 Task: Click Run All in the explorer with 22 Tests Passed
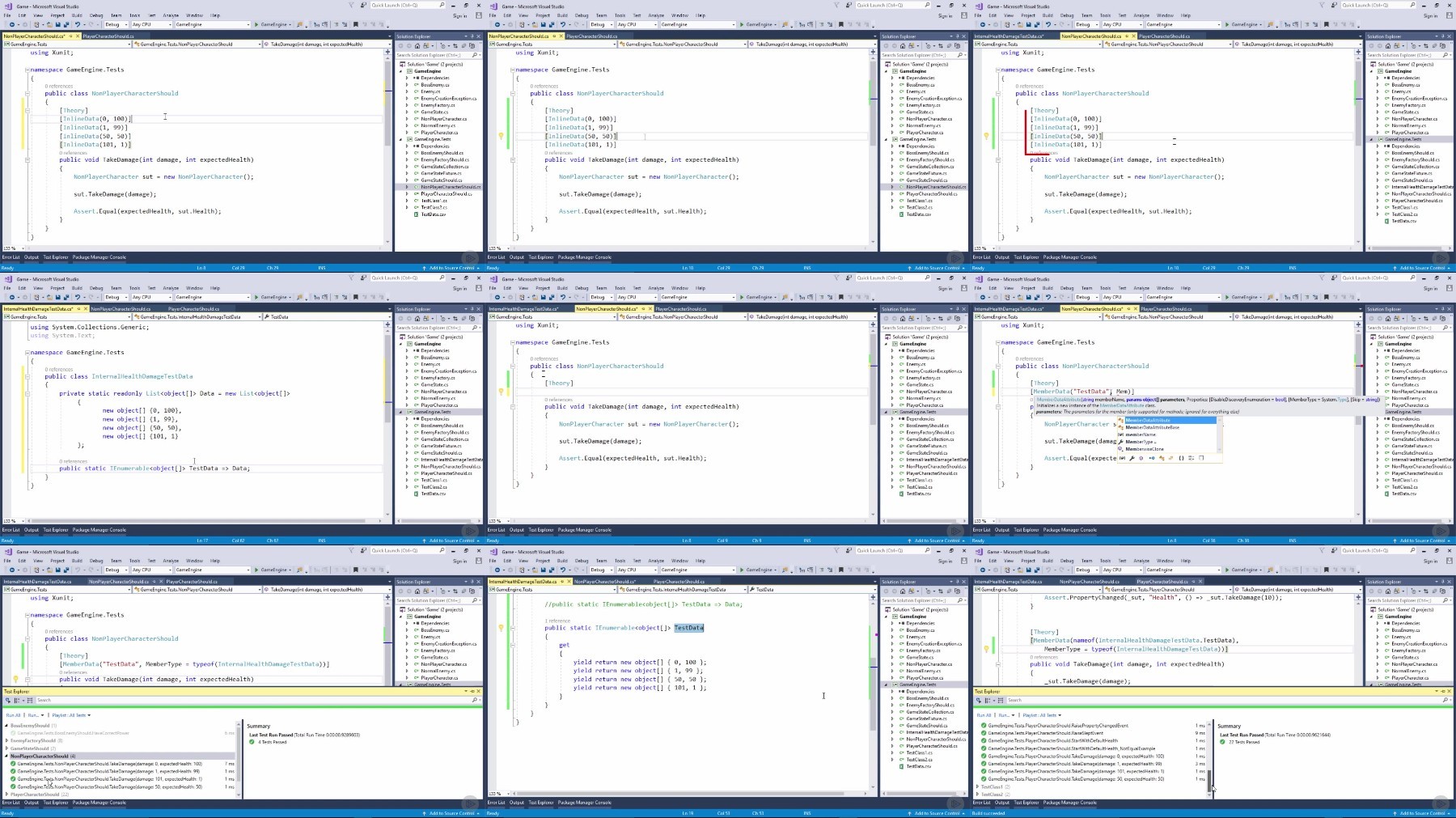coord(984,715)
